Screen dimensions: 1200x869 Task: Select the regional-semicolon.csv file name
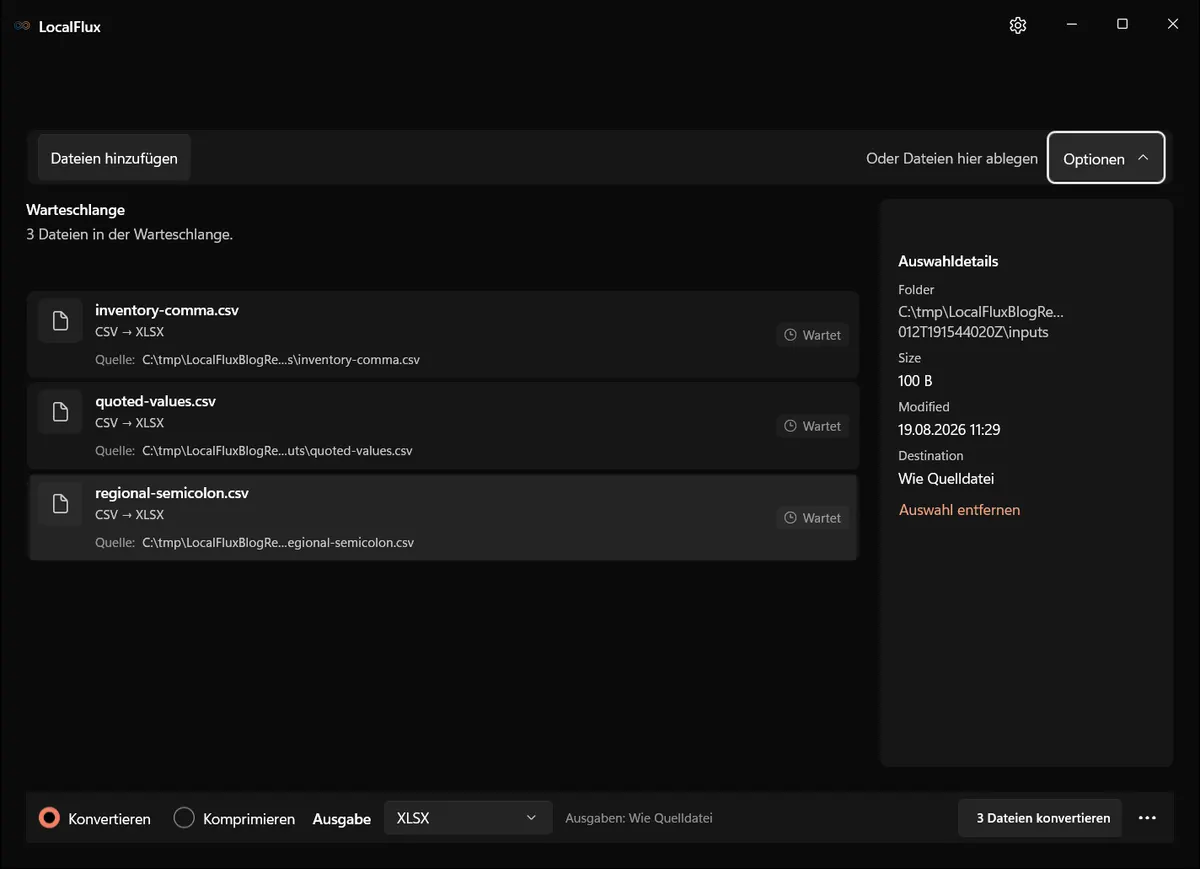pos(172,493)
